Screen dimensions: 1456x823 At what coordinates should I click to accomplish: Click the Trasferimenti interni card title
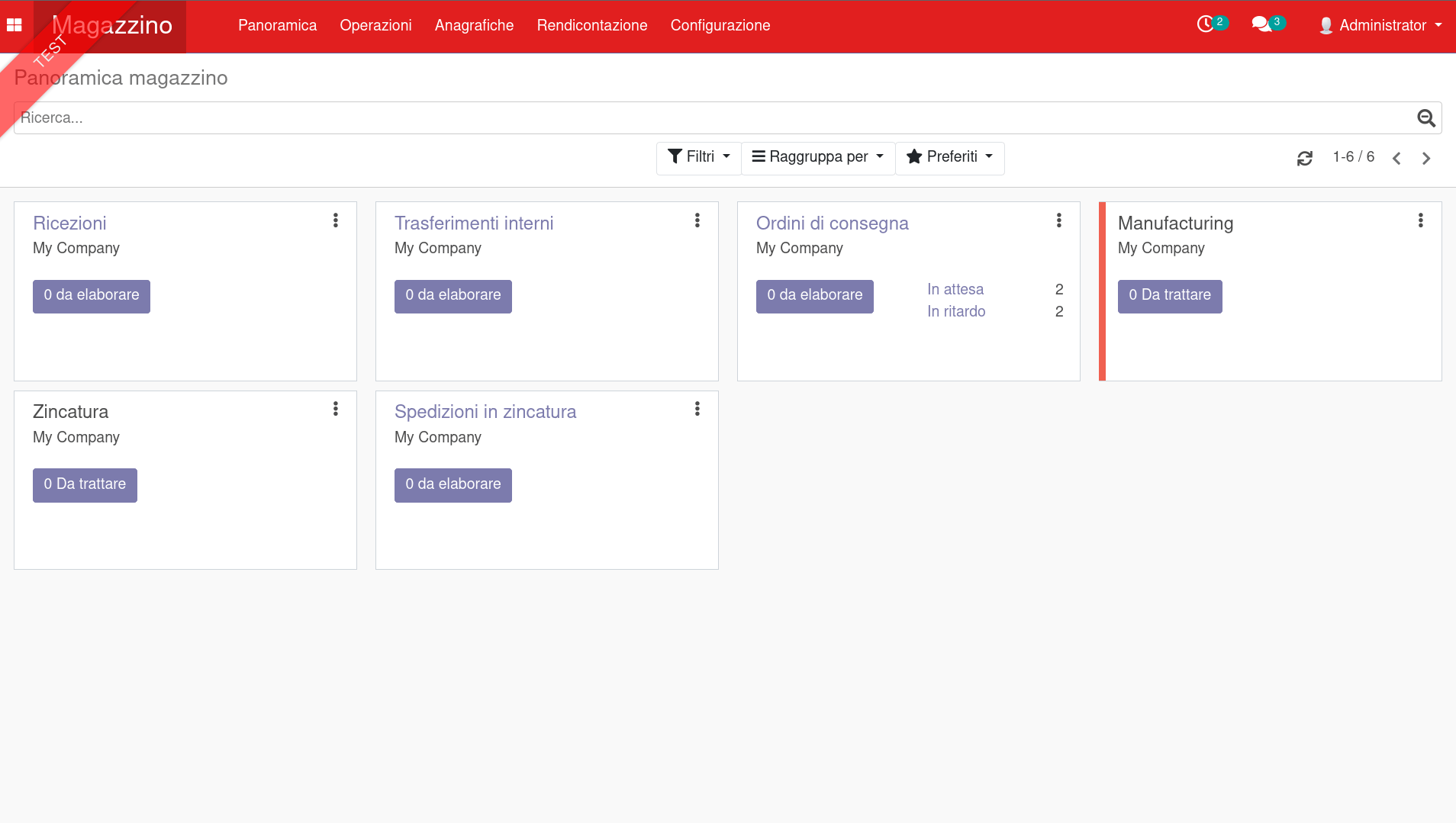point(474,223)
